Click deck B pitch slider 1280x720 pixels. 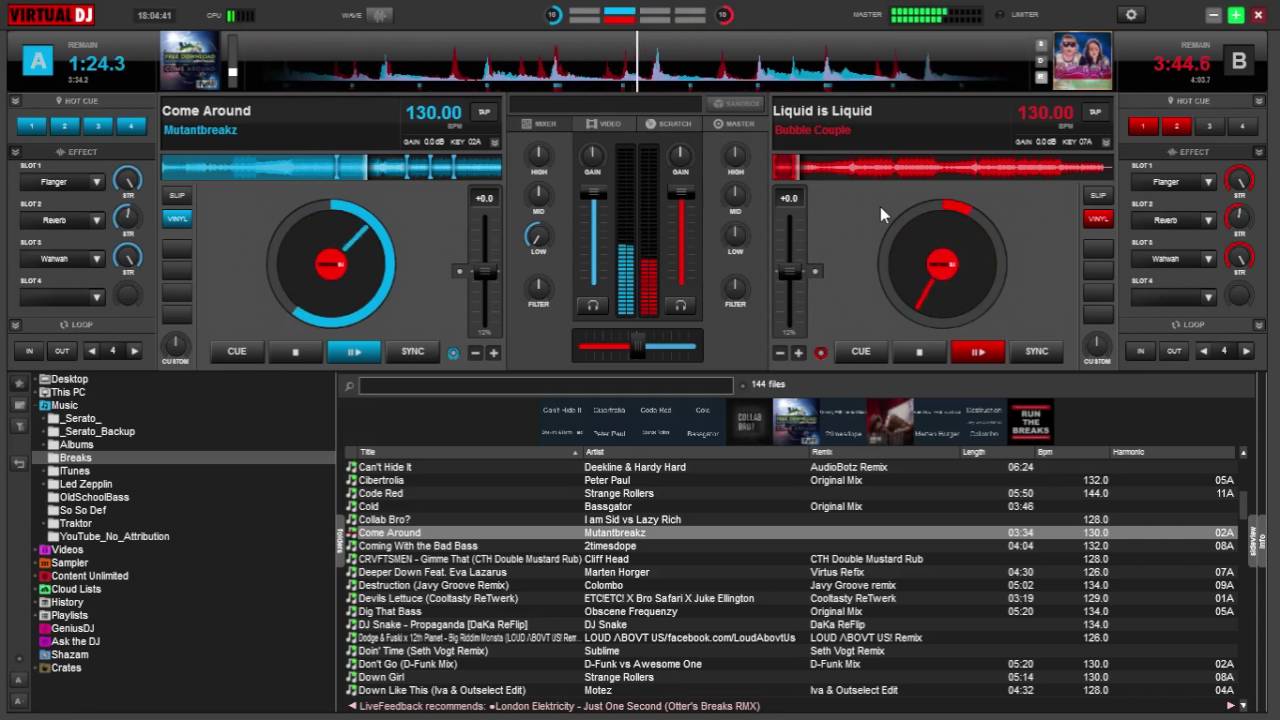pos(790,271)
